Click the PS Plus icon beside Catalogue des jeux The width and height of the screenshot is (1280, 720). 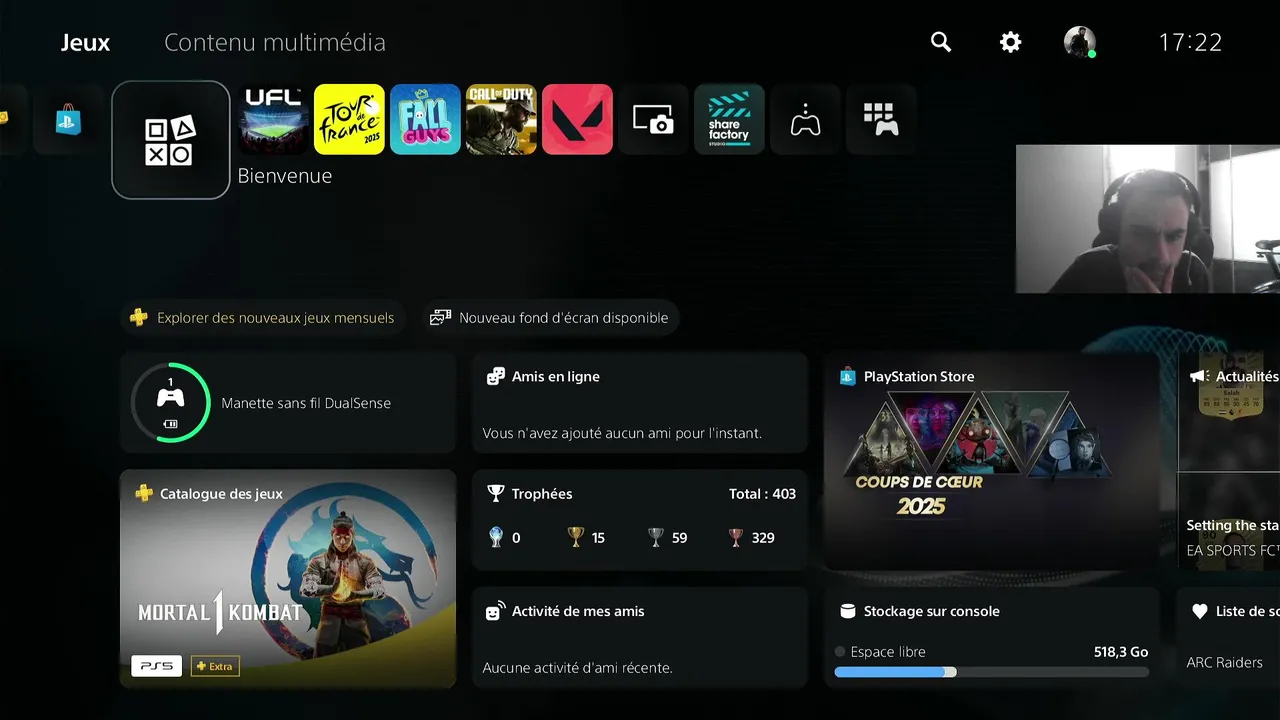tap(144, 494)
